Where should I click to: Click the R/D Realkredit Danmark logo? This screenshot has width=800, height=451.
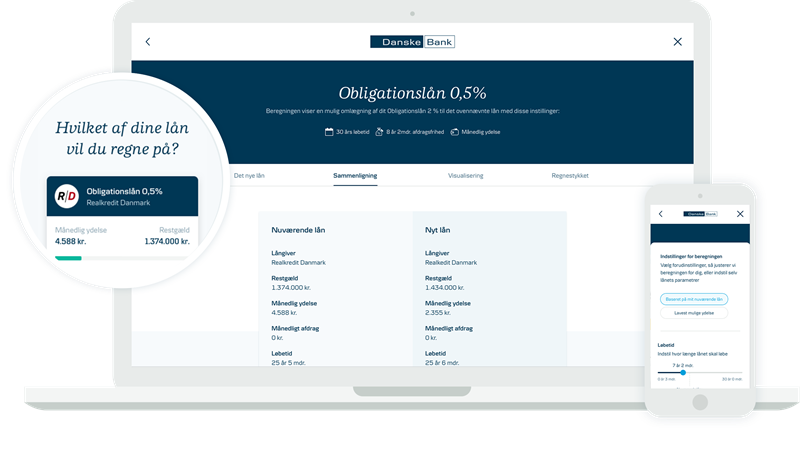67,196
